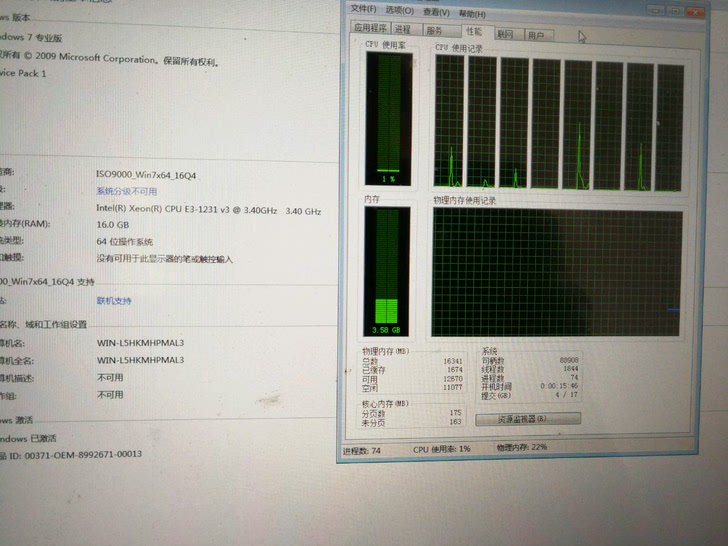
Task: Click the 句柄数 value 88908
Action: (x=569, y=360)
